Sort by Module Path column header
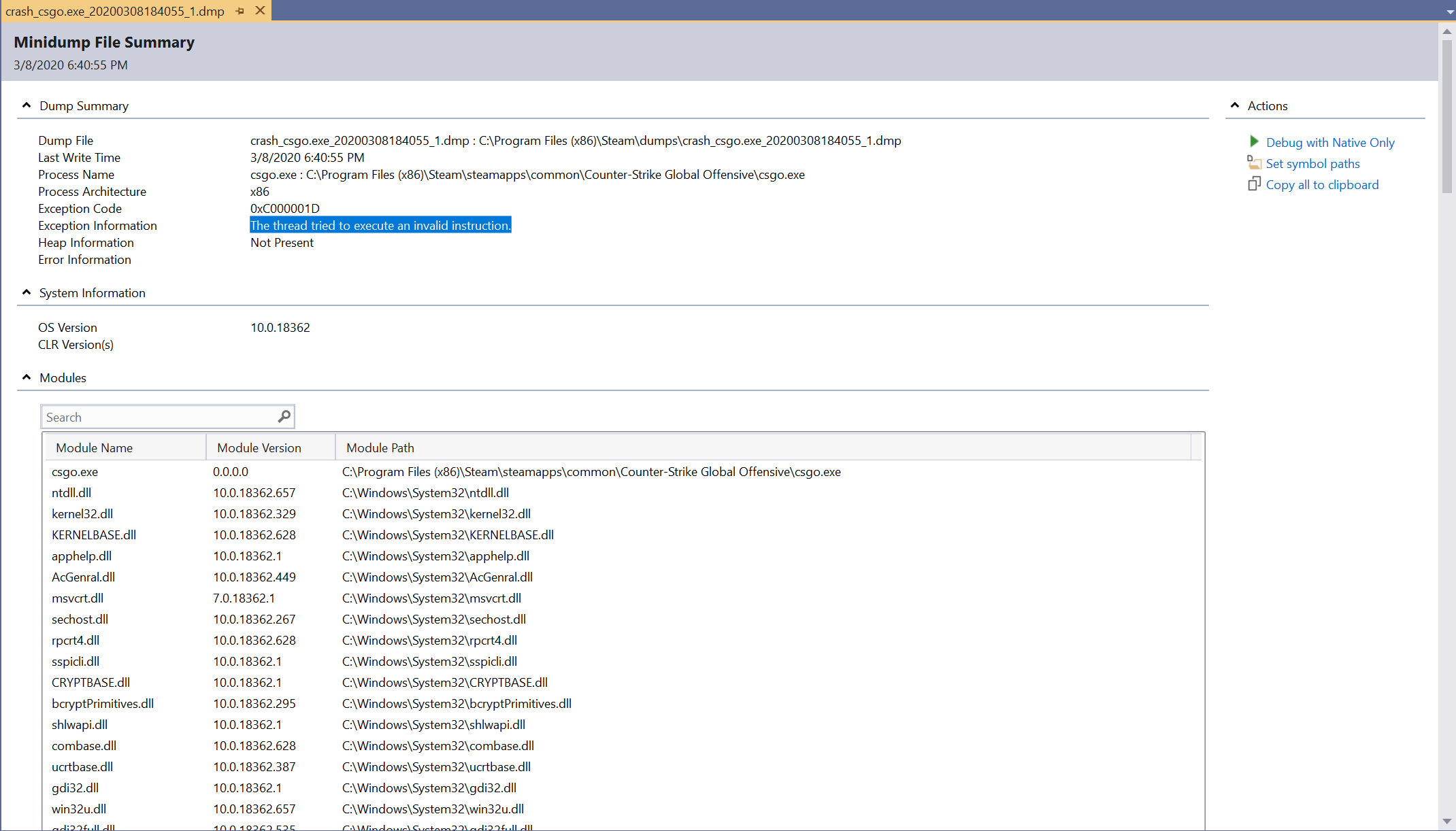 763,447
